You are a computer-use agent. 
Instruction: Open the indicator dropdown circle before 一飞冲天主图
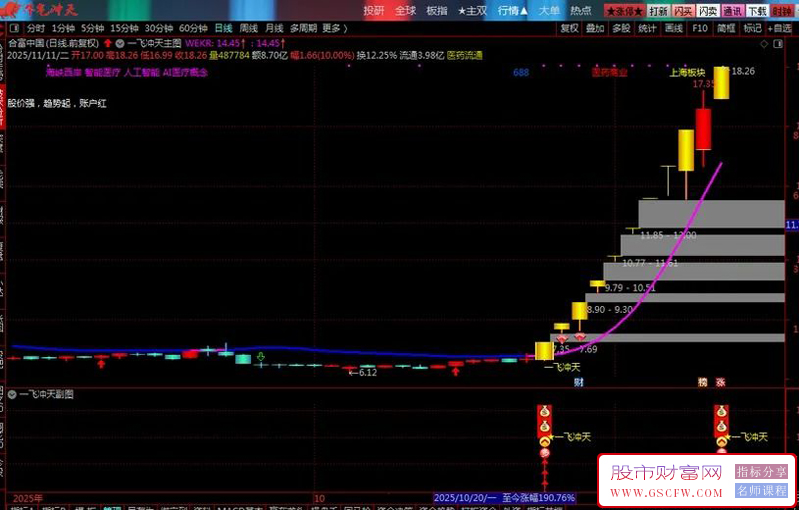[x=120, y=43]
